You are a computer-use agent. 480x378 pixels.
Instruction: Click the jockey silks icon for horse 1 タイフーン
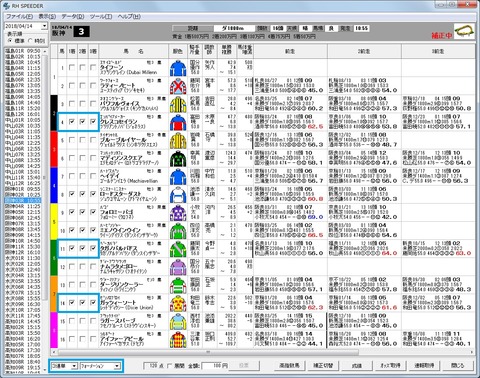(178, 68)
